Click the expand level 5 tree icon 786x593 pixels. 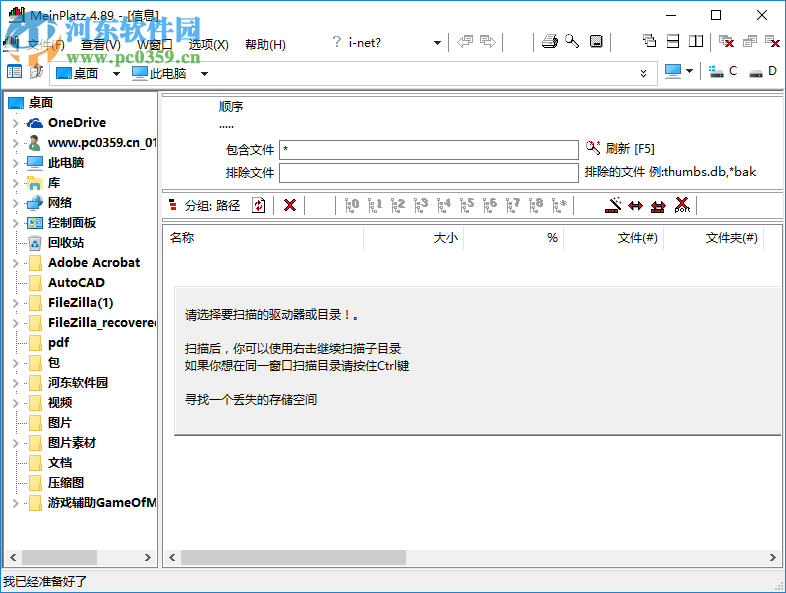click(x=467, y=205)
